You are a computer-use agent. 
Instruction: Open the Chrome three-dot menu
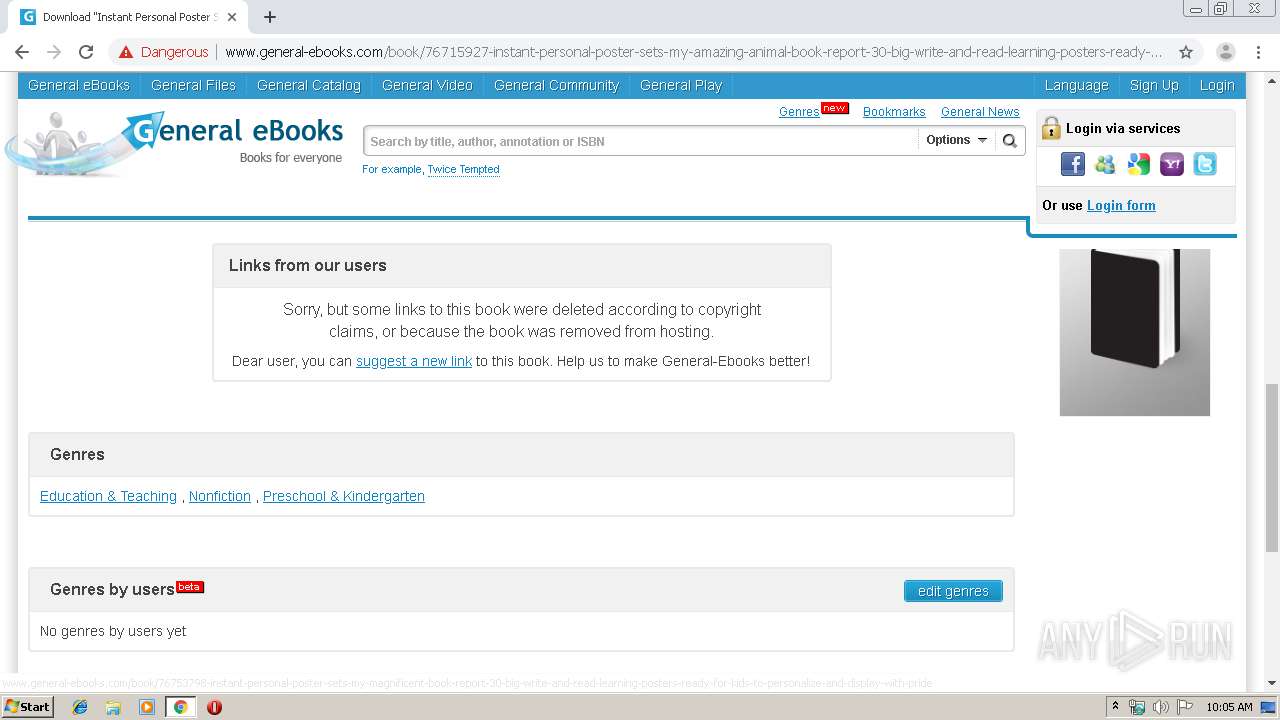coord(1258,52)
